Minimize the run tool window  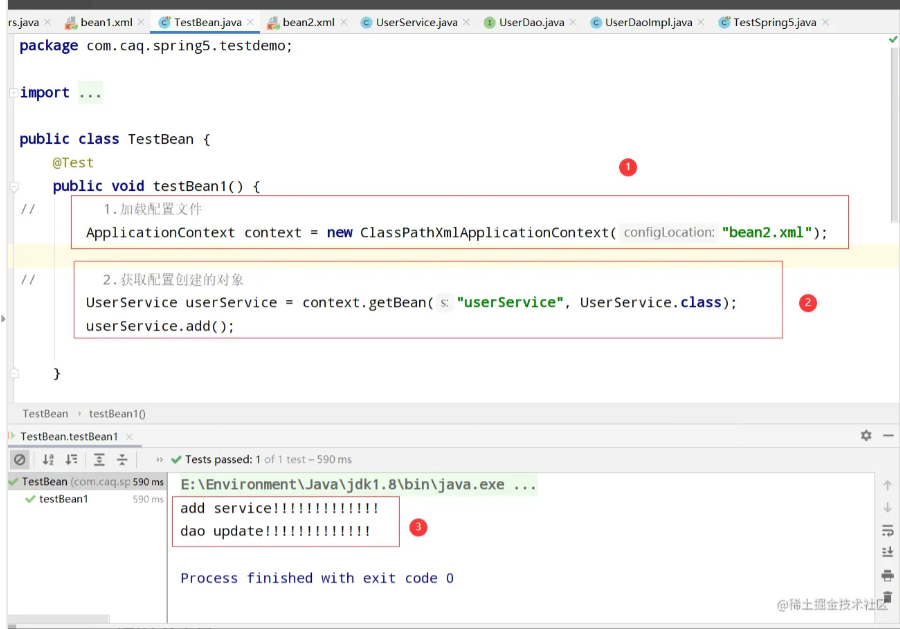click(888, 436)
